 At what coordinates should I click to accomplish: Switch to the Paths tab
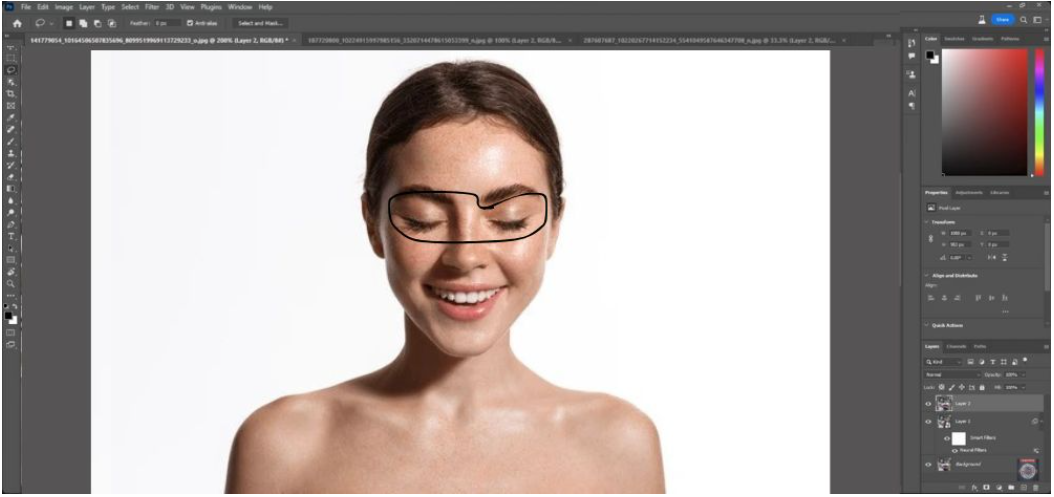pyautogui.click(x=980, y=346)
